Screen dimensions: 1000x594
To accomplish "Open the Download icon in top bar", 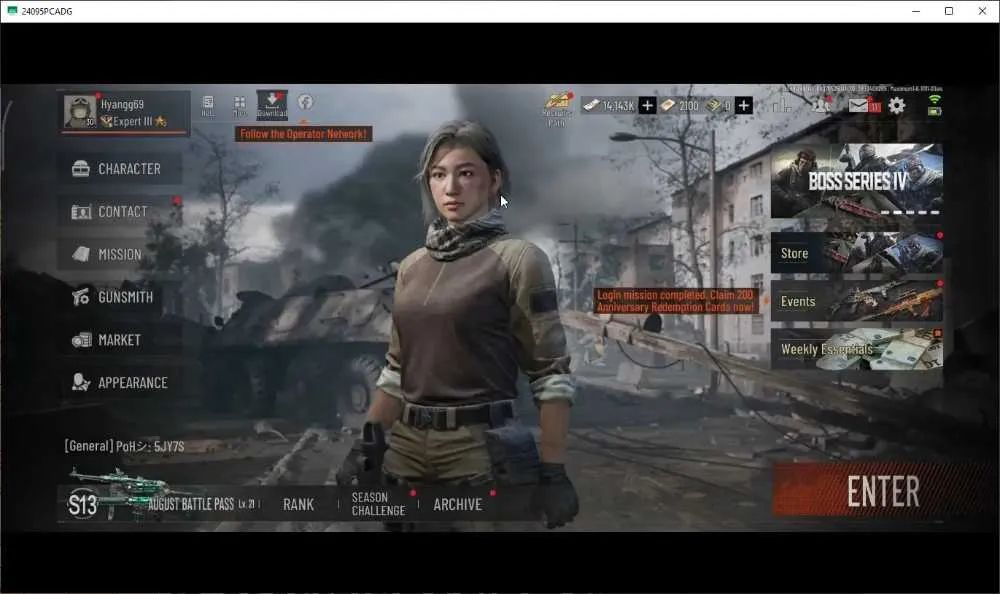I will [x=272, y=105].
